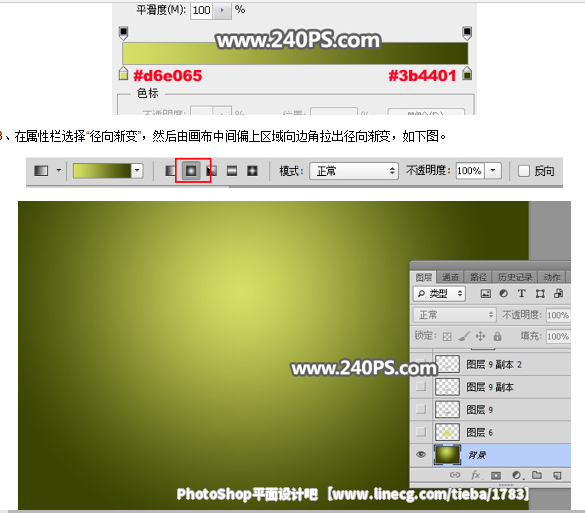Switch to the 历史记录 tab
The height and width of the screenshot is (513, 585).
pos(514,277)
